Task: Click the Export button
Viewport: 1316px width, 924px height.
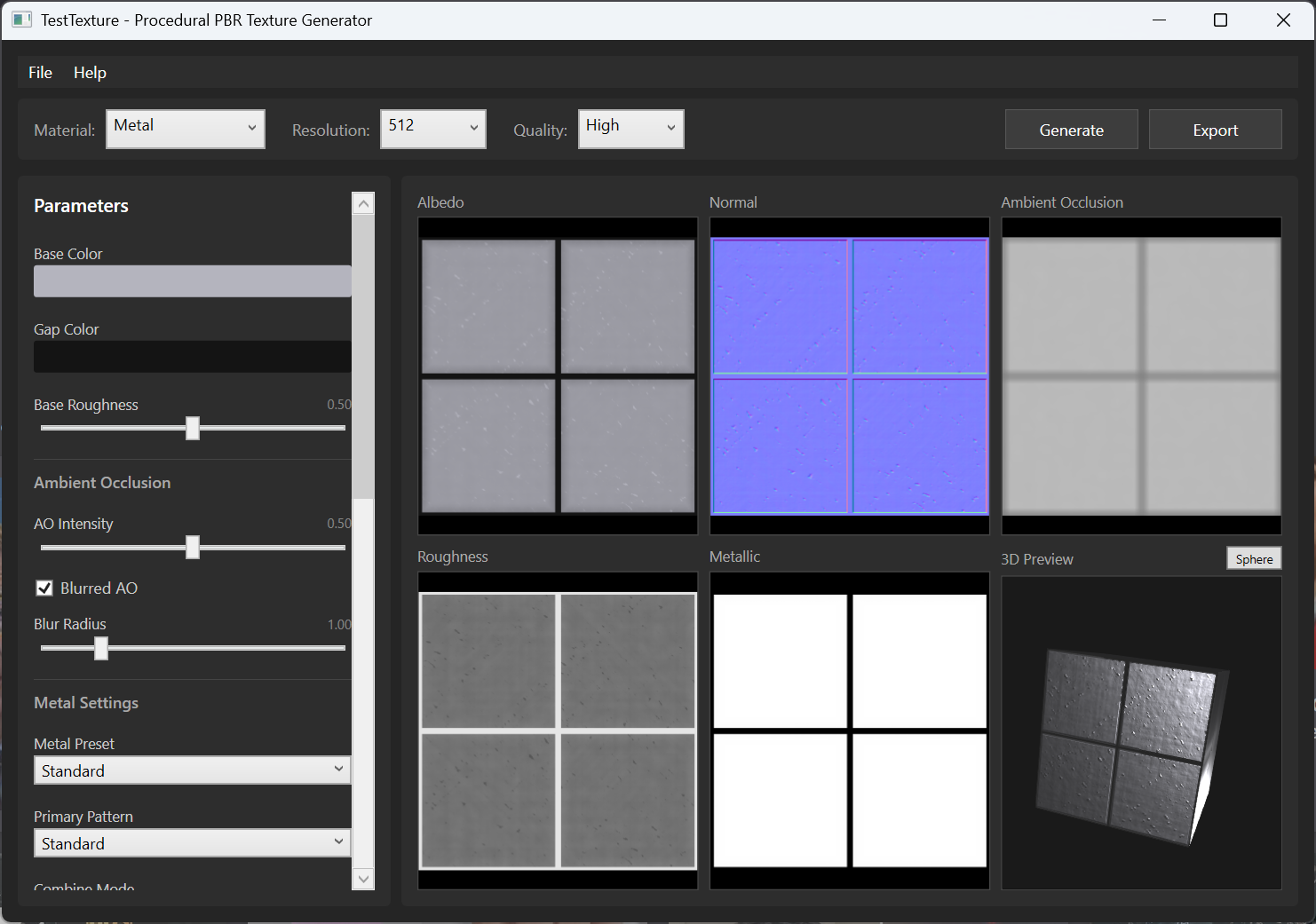Action: click(1216, 130)
